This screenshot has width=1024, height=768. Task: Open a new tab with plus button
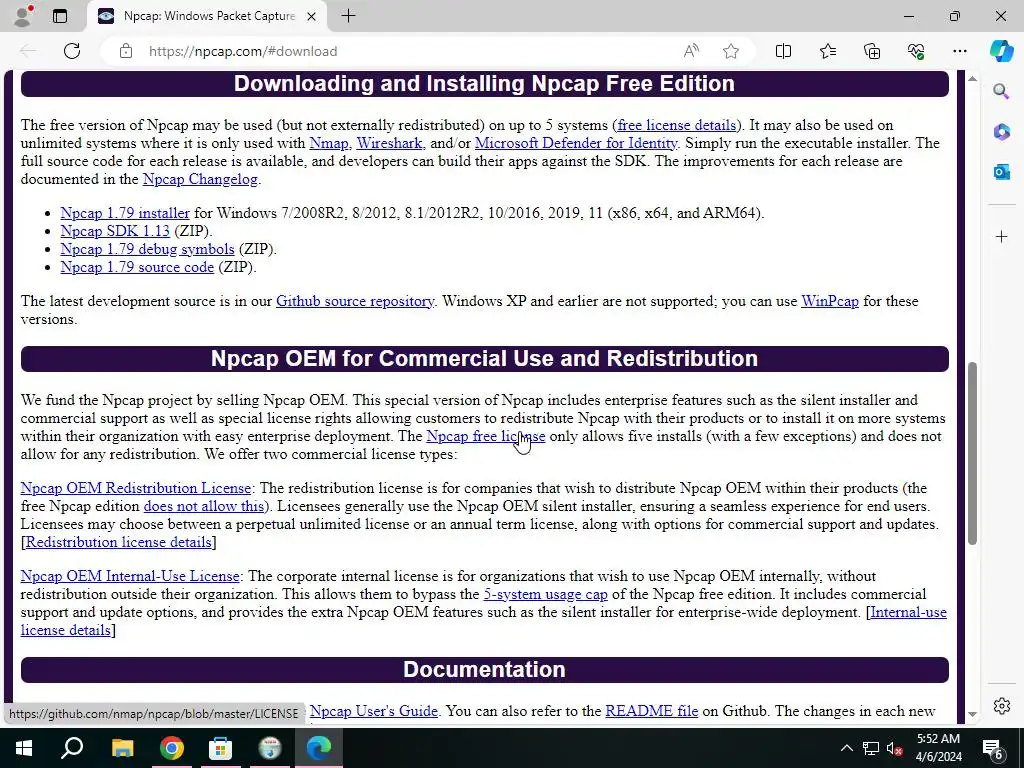pos(349,16)
